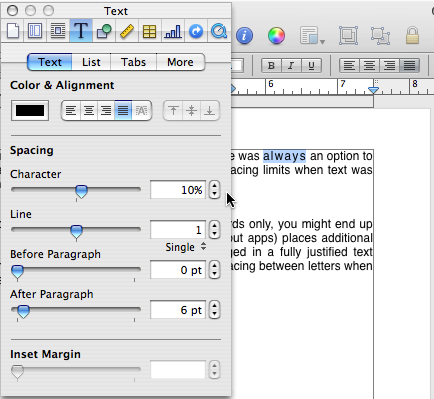Align text to bottom of object
This screenshot has width=434, height=399.
tap(210, 110)
